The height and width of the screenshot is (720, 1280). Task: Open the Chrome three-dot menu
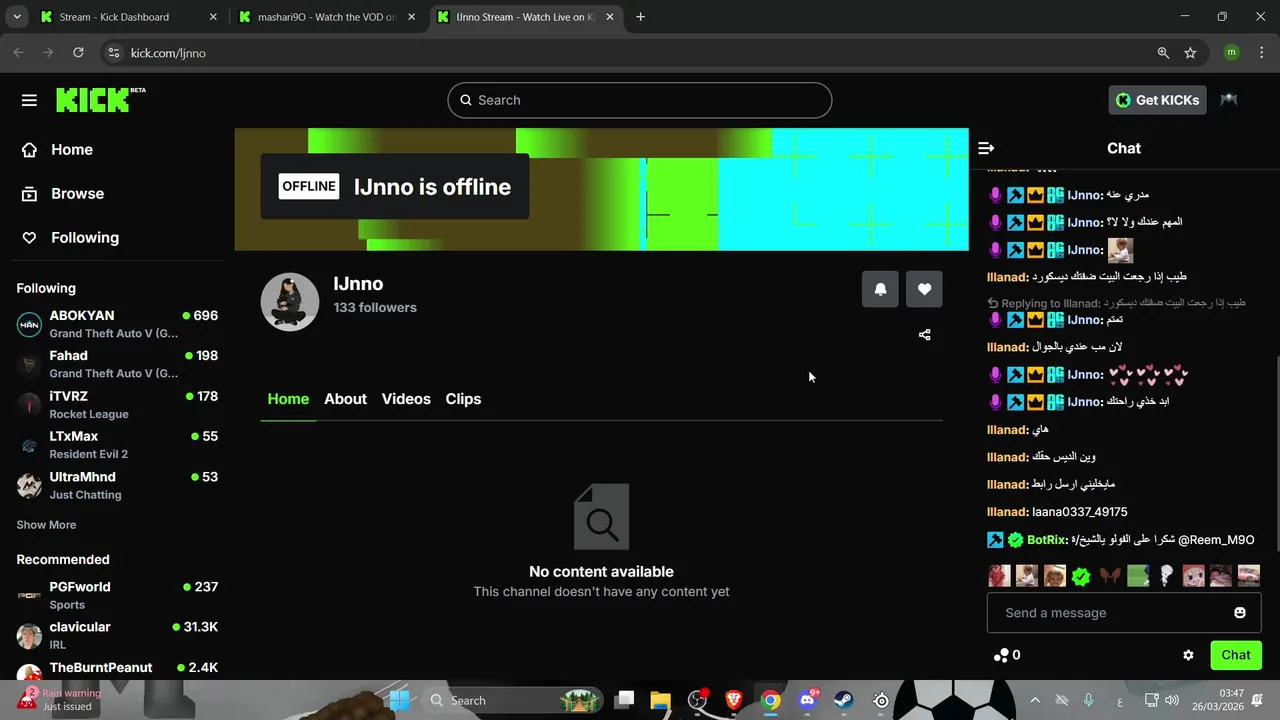1260,53
